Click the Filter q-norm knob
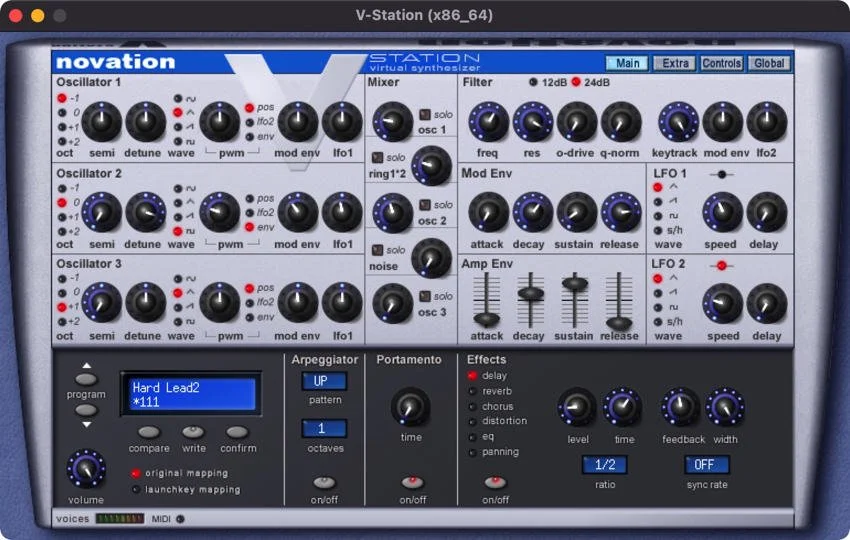Viewport: 850px width, 540px height. click(621, 122)
